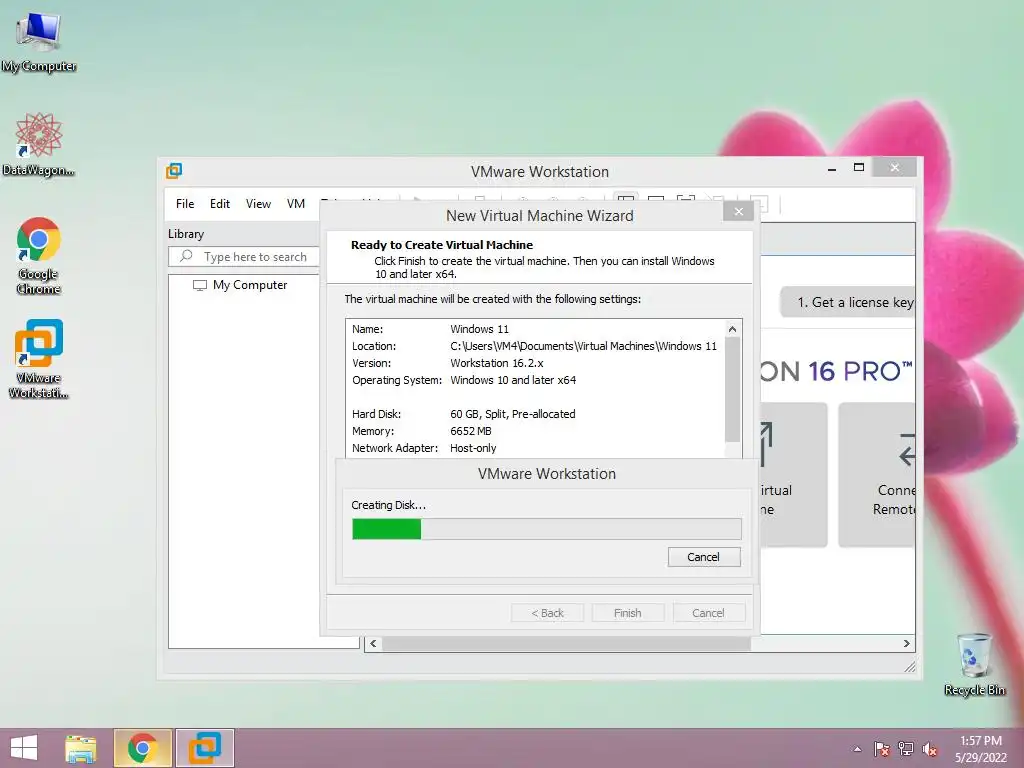Click the Connect to Remote Server tile
The image size is (1024, 768).
(x=876, y=474)
